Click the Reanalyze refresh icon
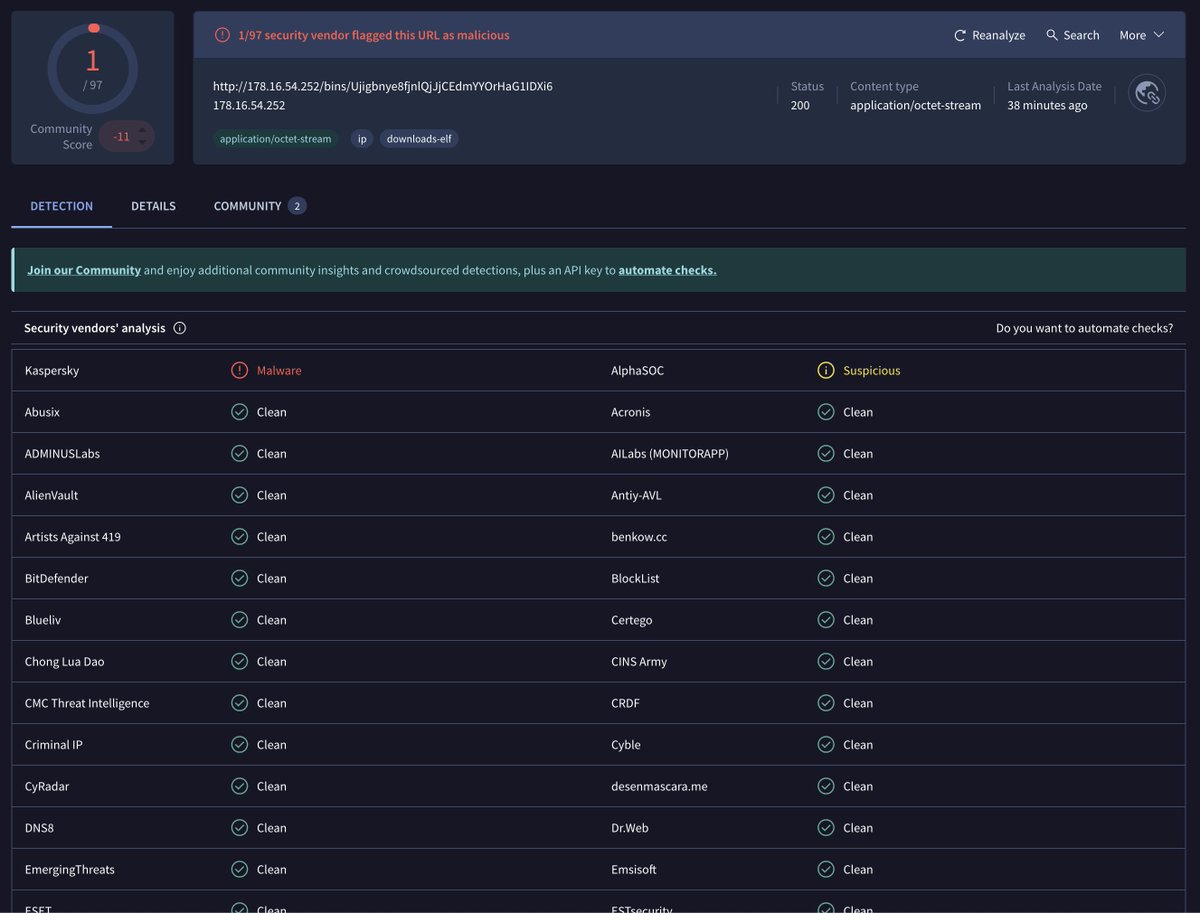 click(960, 35)
